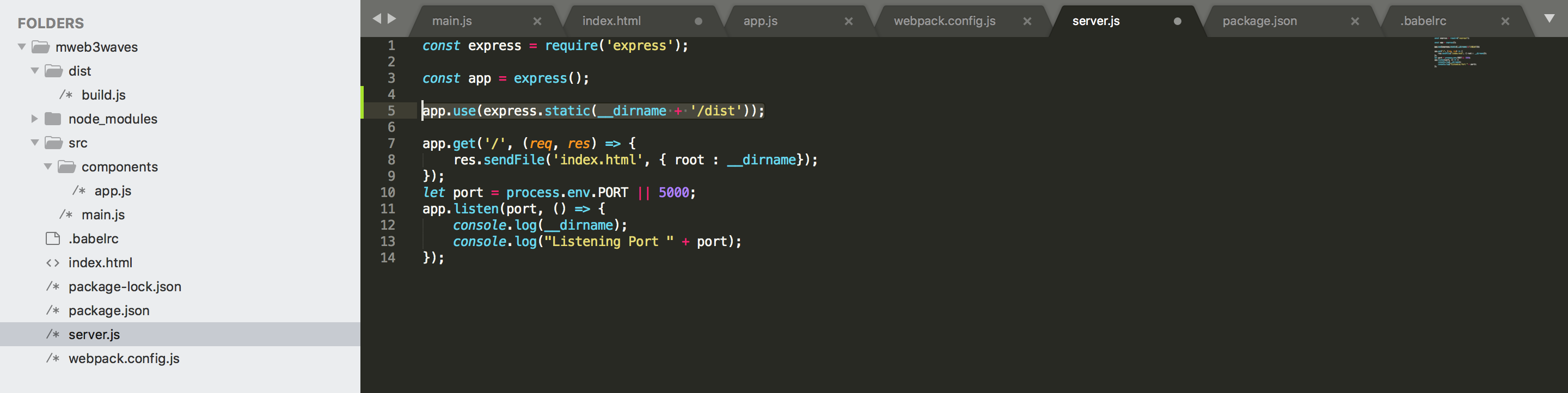Click the src folder icon
This screenshot has width=1568, height=393.
point(53,143)
